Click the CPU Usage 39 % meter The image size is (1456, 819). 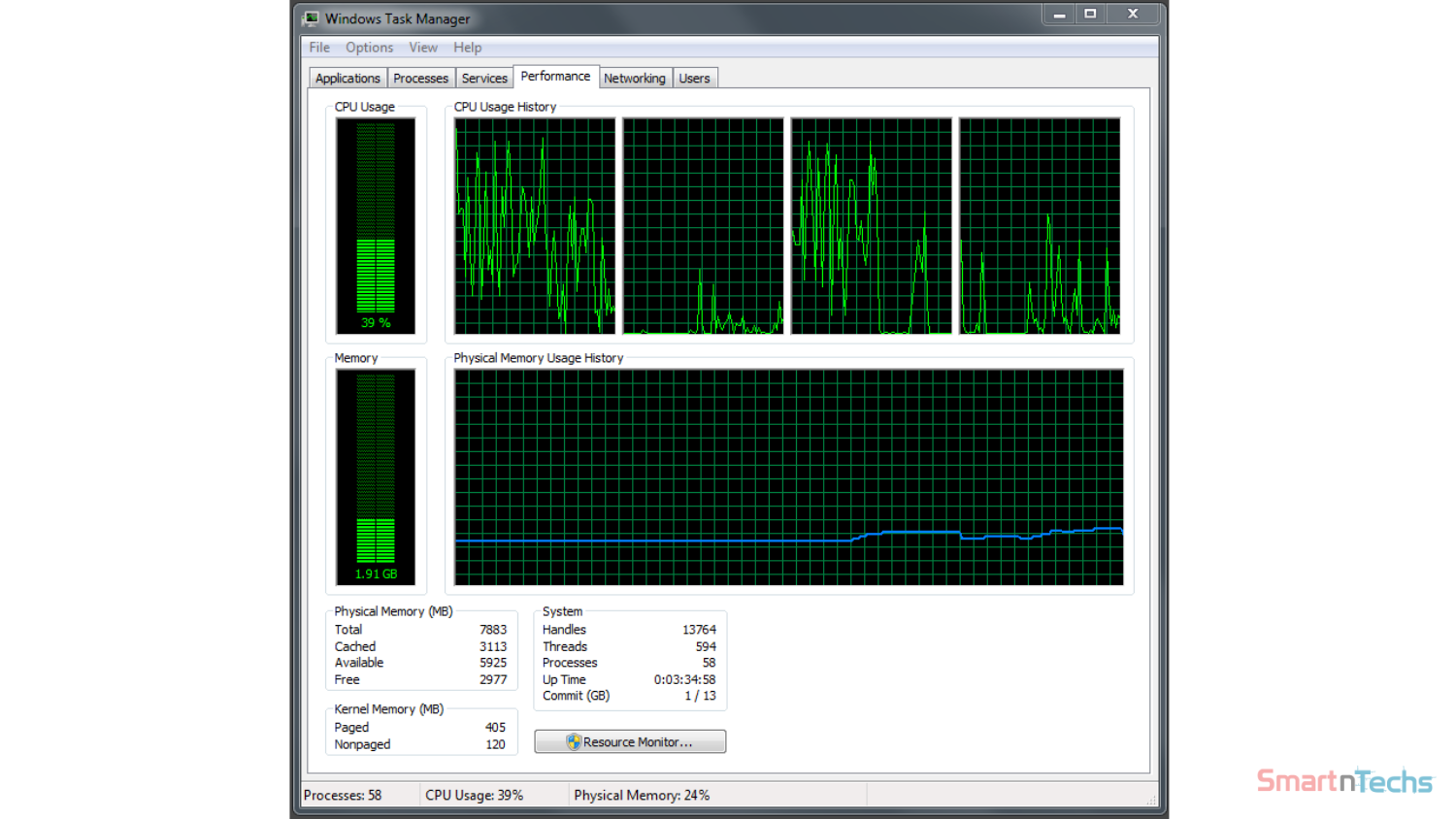(376, 226)
